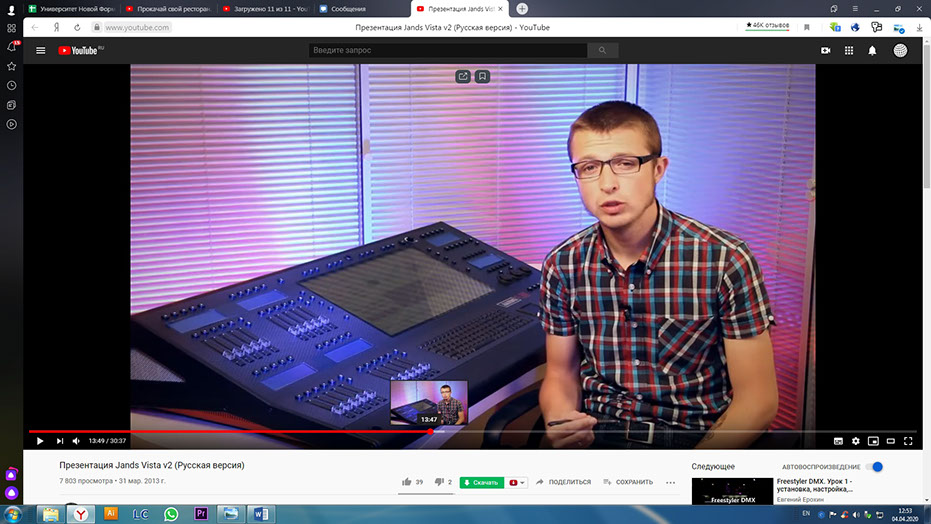Viewport: 931px width, 524px height.
Task: Toggle subtitles in the video player
Action: [838, 441]
